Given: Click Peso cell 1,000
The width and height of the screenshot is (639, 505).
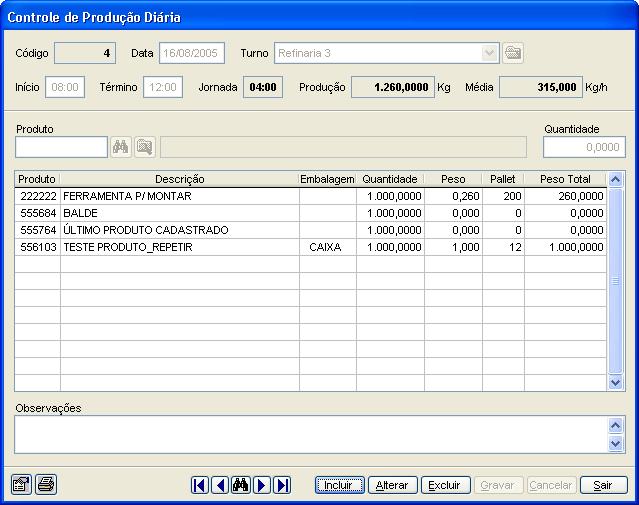Looking at the screenshot, I should click(x=453, y=247).
